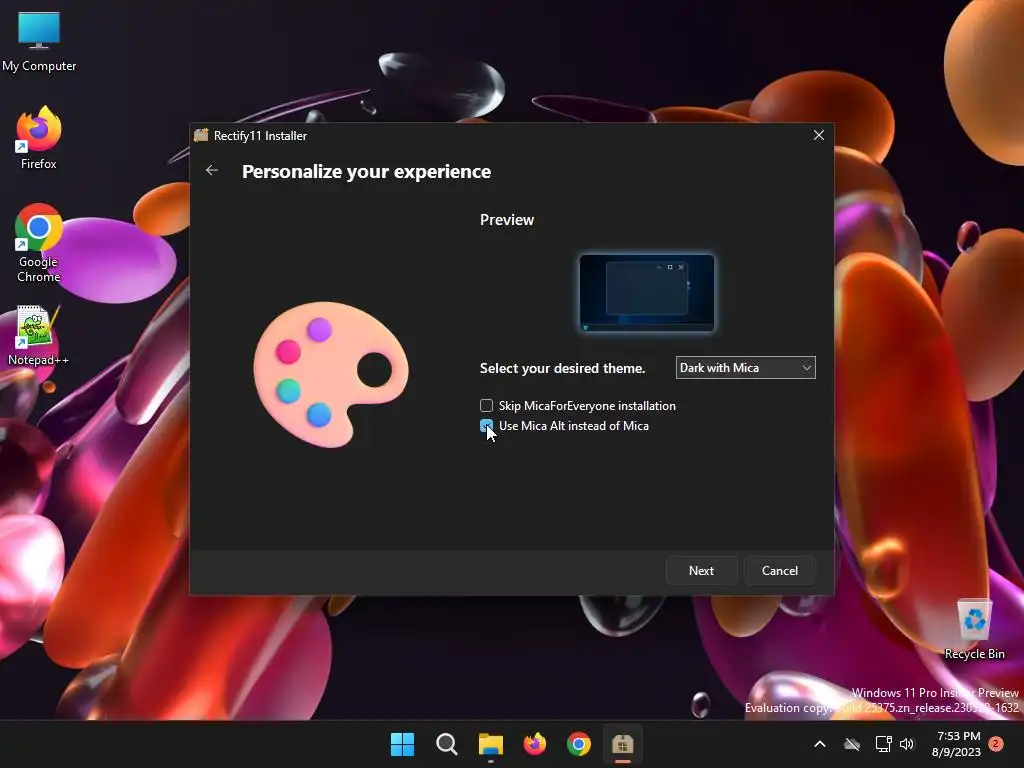Select the Recycle Bin desktop icon
This screenshot has height=768, width=1024.
click(x=974, y=630)
